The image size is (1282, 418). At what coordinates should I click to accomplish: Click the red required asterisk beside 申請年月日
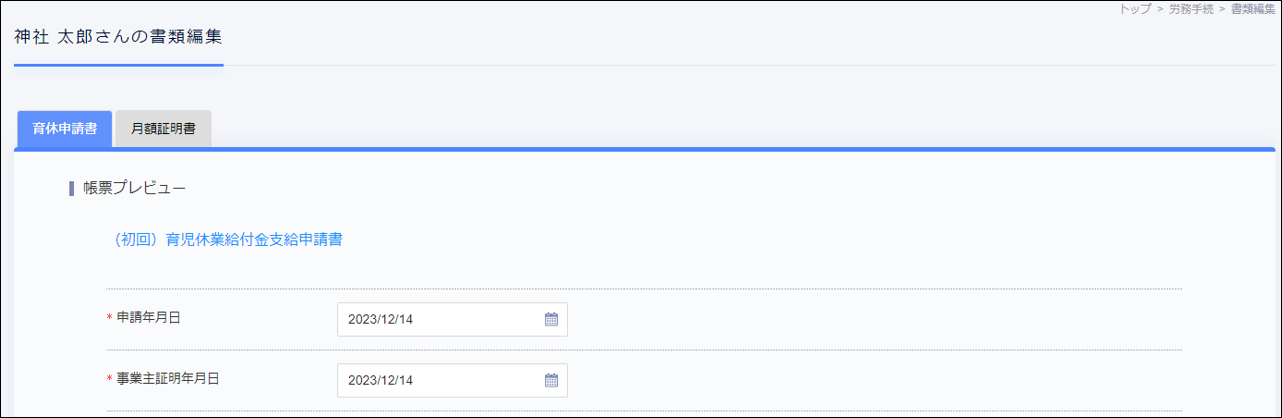click(109, 318)
